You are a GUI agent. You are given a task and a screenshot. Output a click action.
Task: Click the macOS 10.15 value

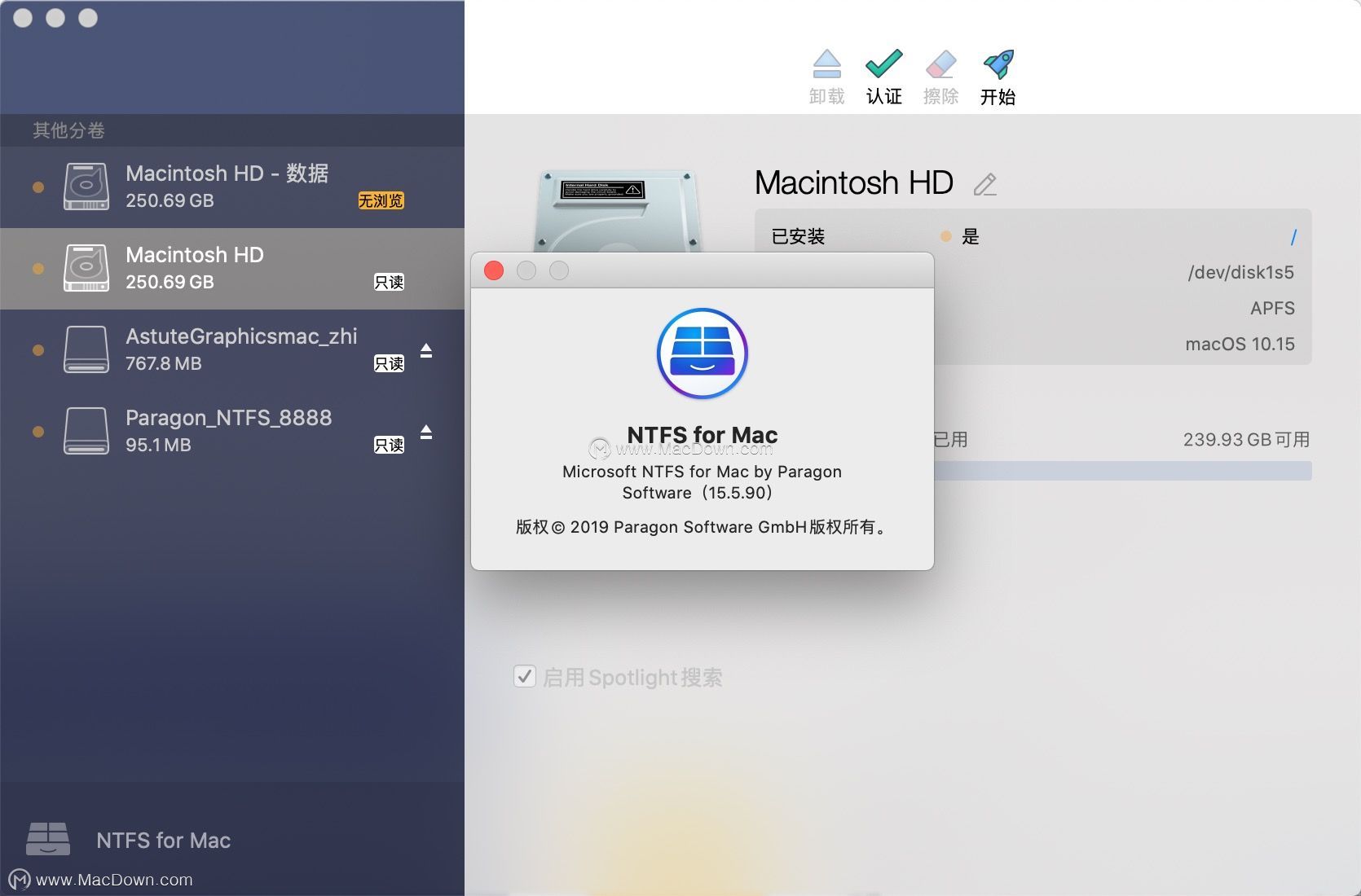pos(1240,345)
